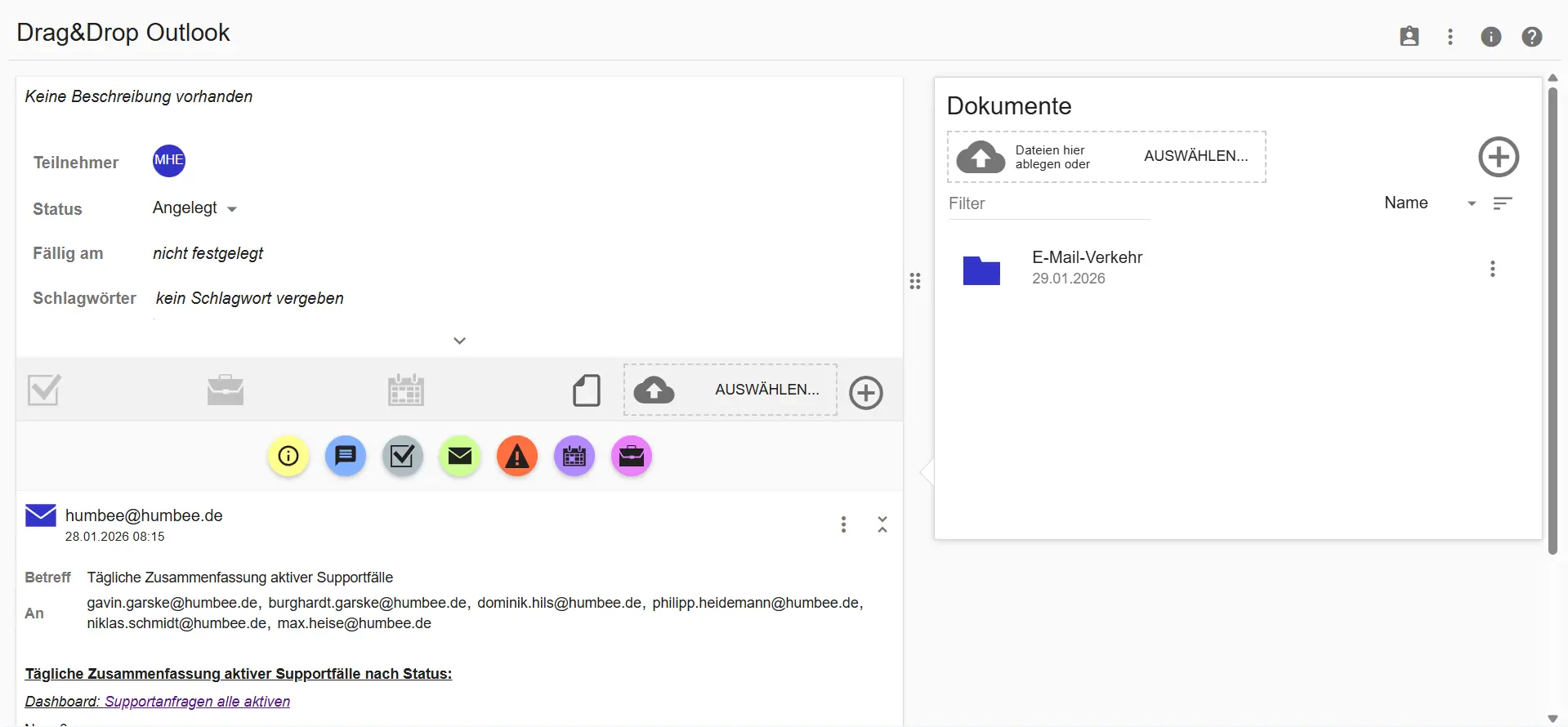This screenshot has height=727, width=1568.
Task: Click the plus circle add button in toolbar
Action: [x=866, y=392]
